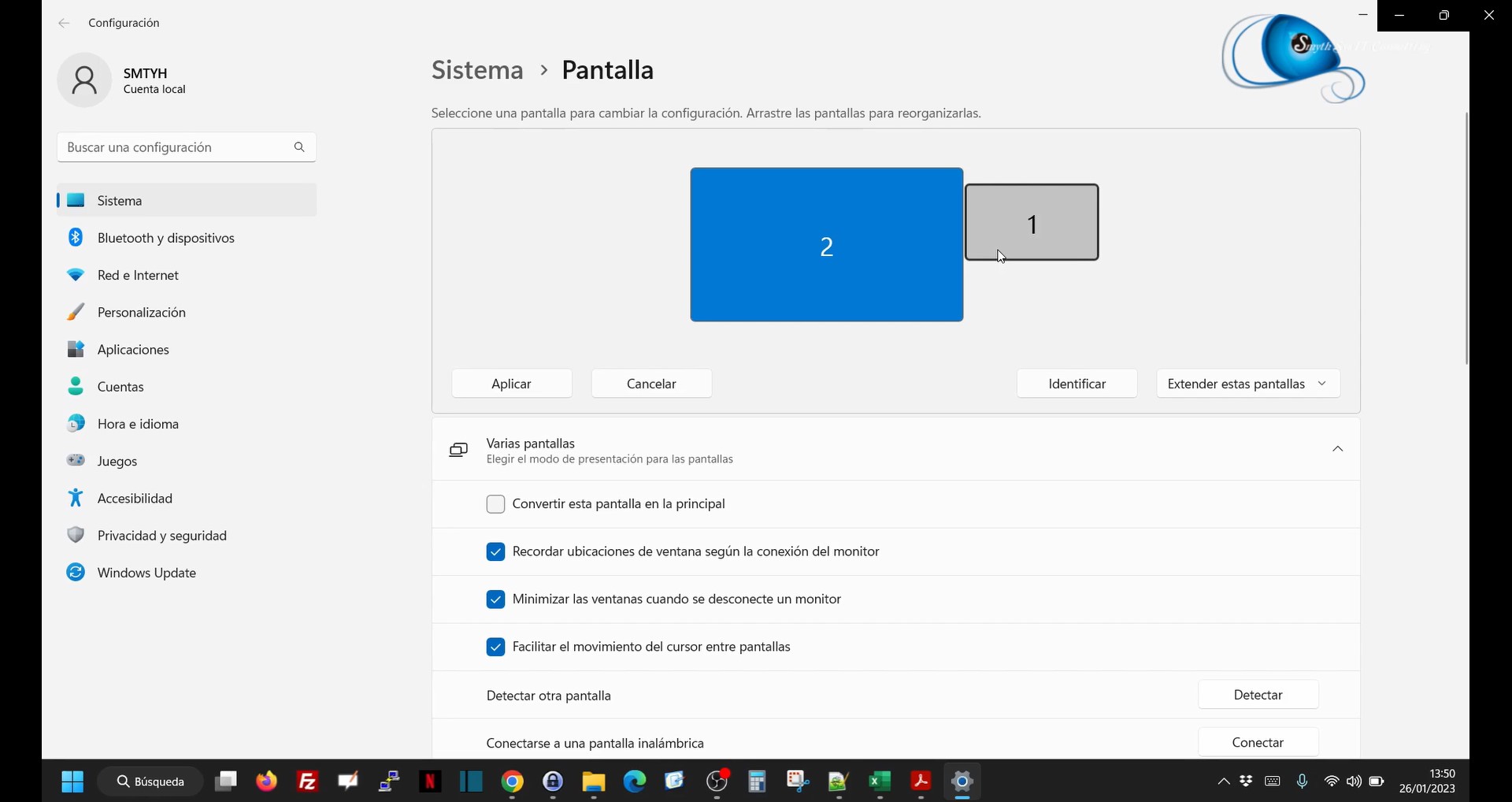Open the Extender estas pantallas dropdown
This screenshot has width=1512, height=802.
(1247, 384)
